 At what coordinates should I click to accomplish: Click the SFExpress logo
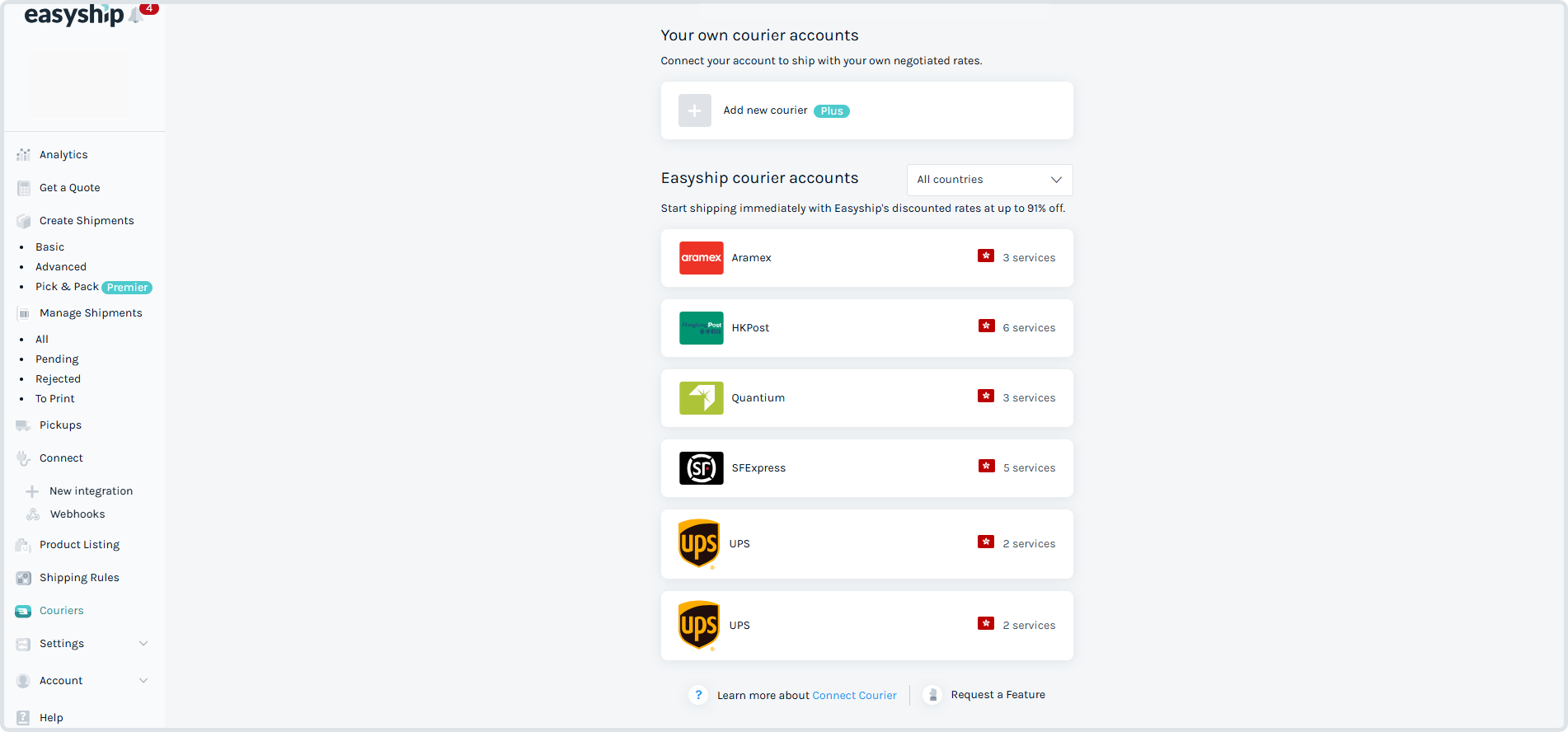point(702,468)
